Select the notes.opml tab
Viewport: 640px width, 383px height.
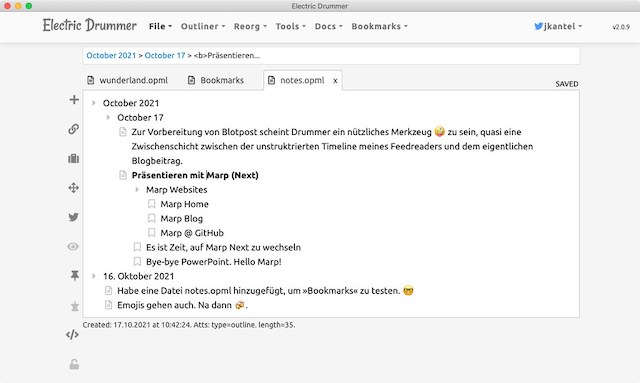pos(302,80)
